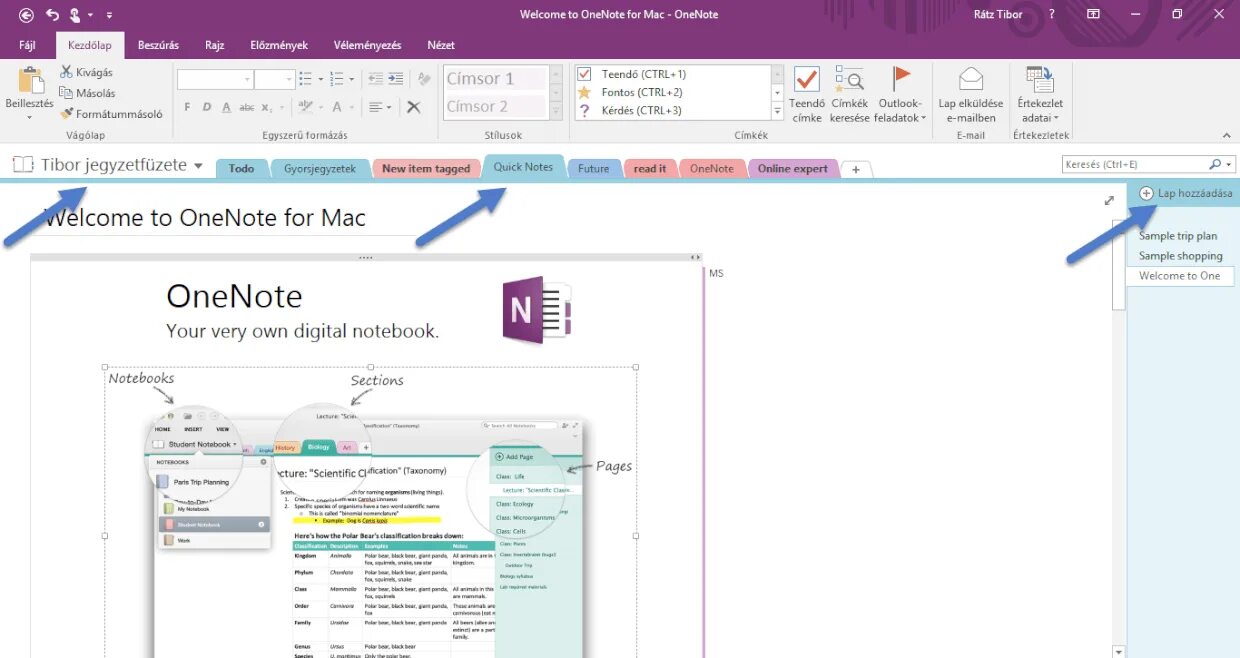1240x658 pixels.
Task: Open the Sample shopping page
Action: coord(1181,256)
